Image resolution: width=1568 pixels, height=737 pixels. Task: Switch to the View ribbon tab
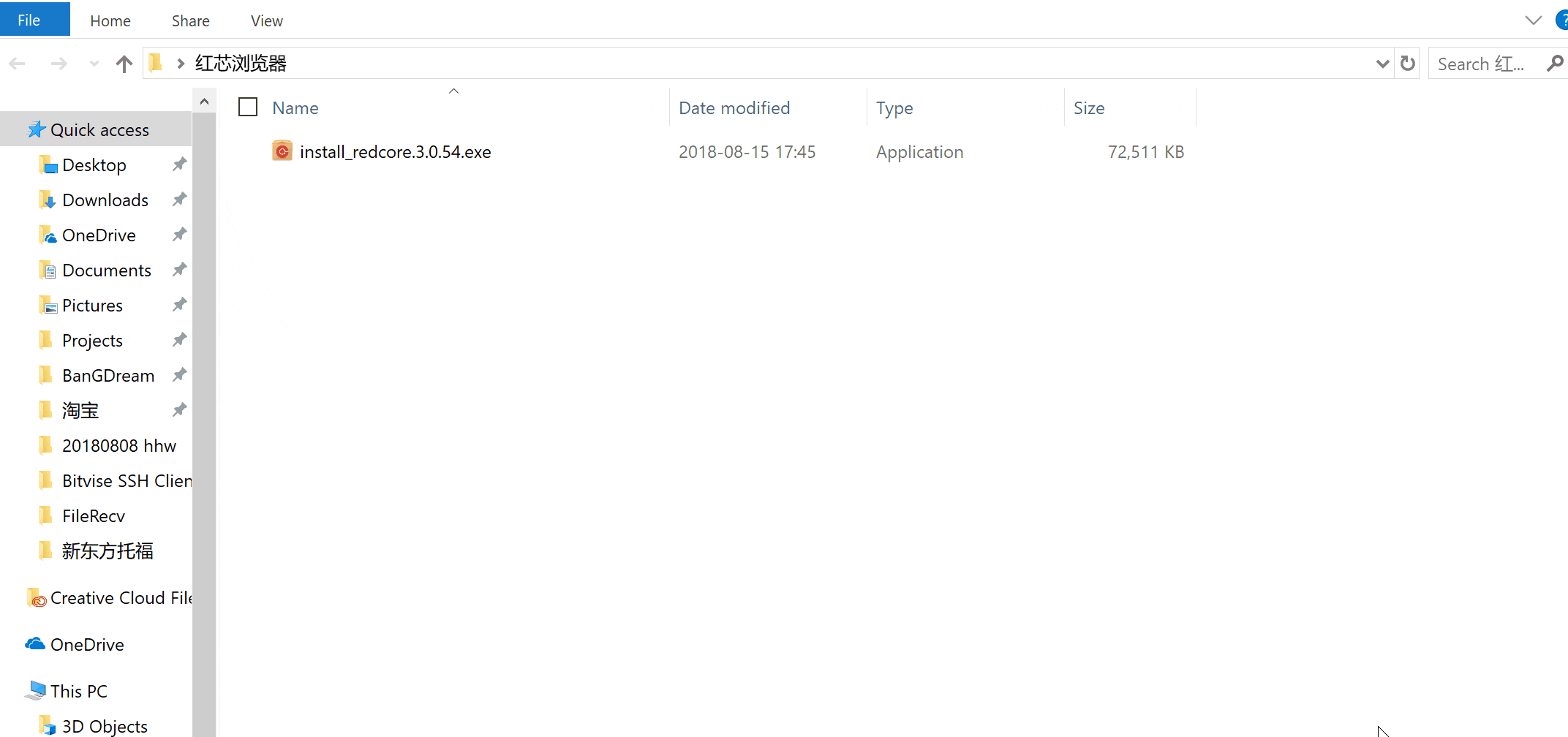pos(266,21)
